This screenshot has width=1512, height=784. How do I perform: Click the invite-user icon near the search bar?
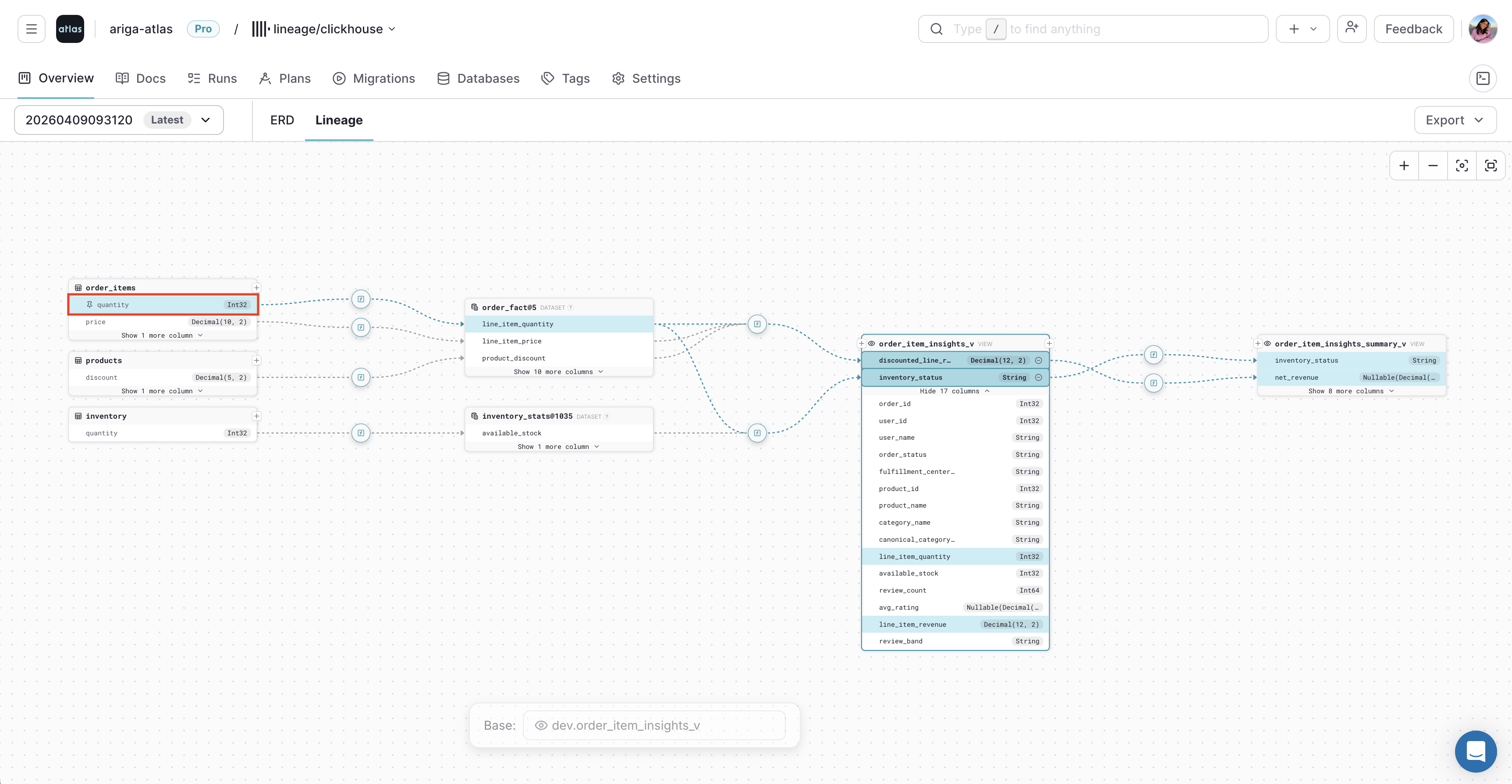click(x=1352, y=28)
